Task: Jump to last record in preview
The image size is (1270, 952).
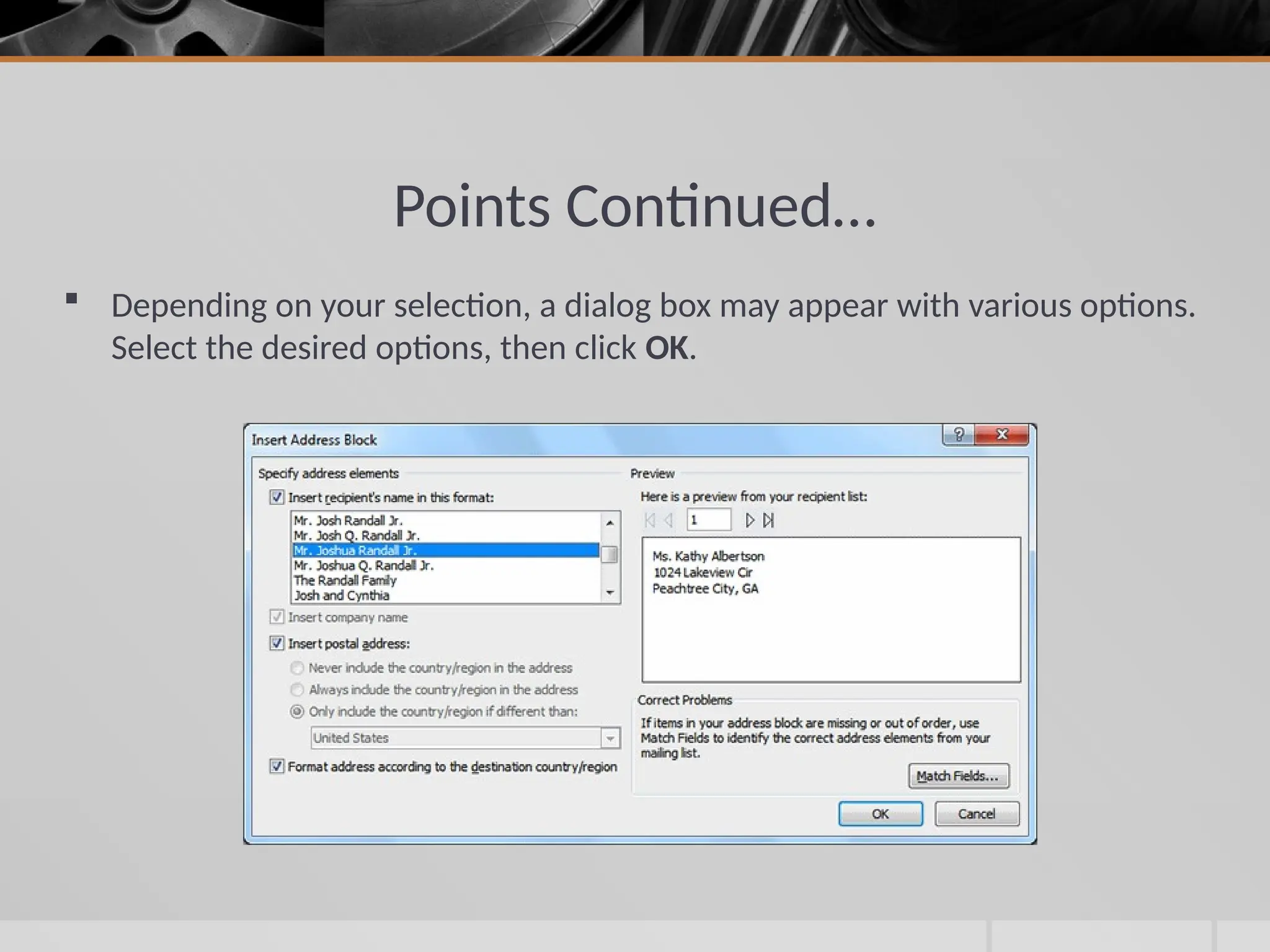Action: click(769, 520)
